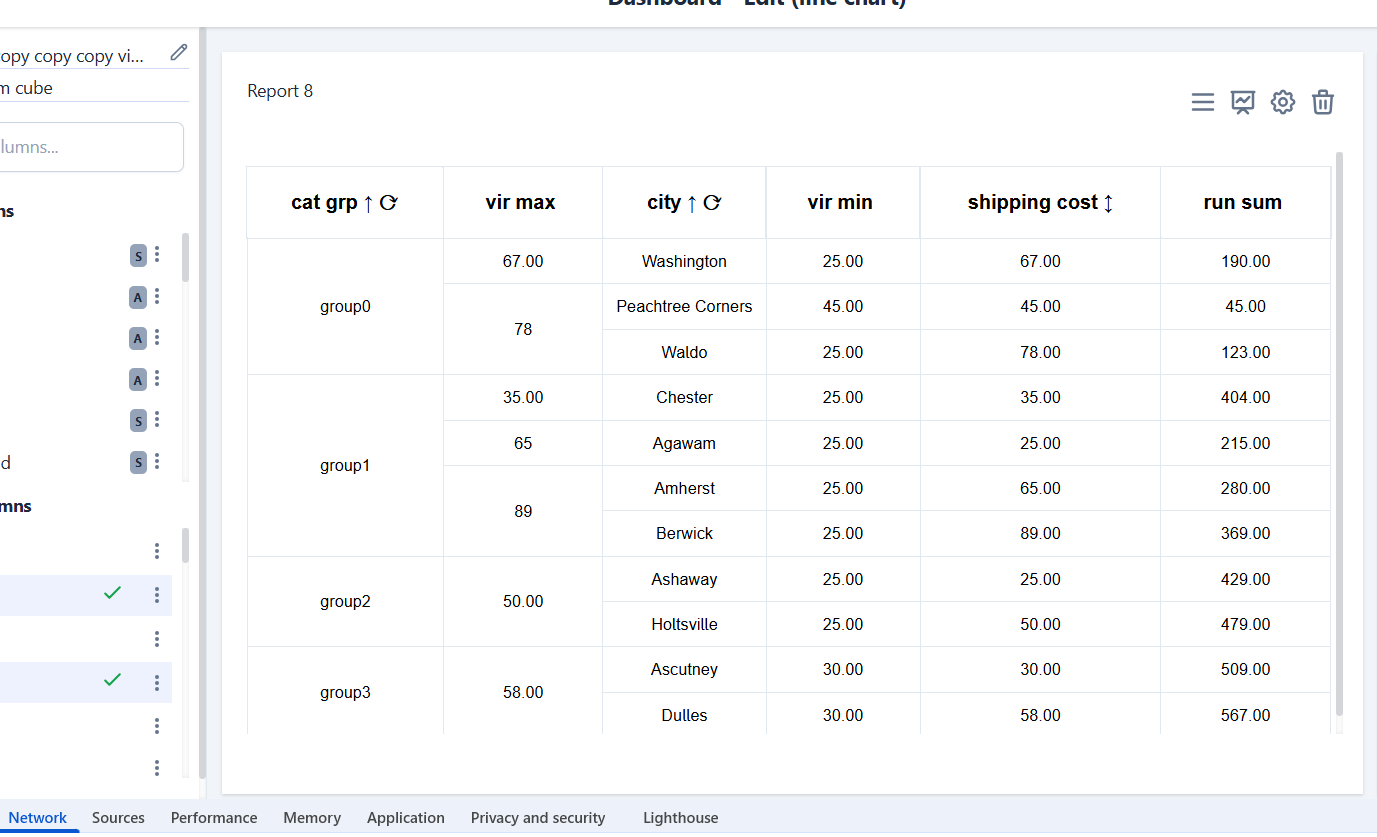Open the hamburger menu icon for Report 8
1377x837 pixels.
pyautogui.click(x=1202, y=102)
